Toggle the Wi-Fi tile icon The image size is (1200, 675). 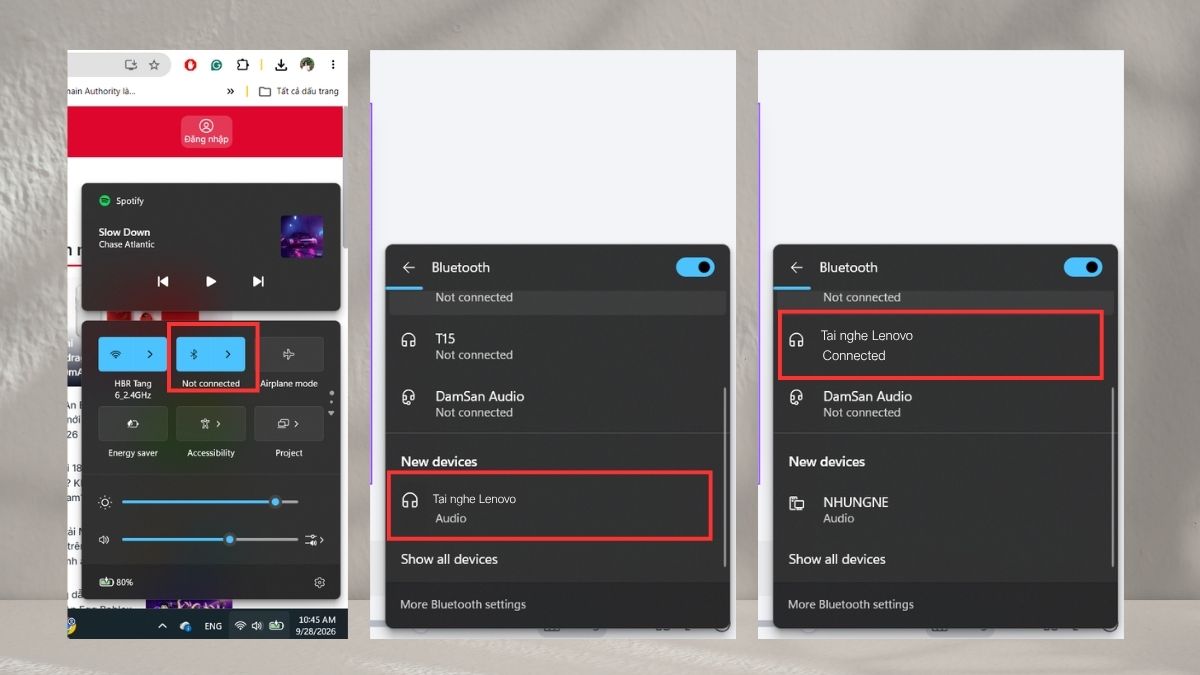pyautogui.click(x=116, y=354)
